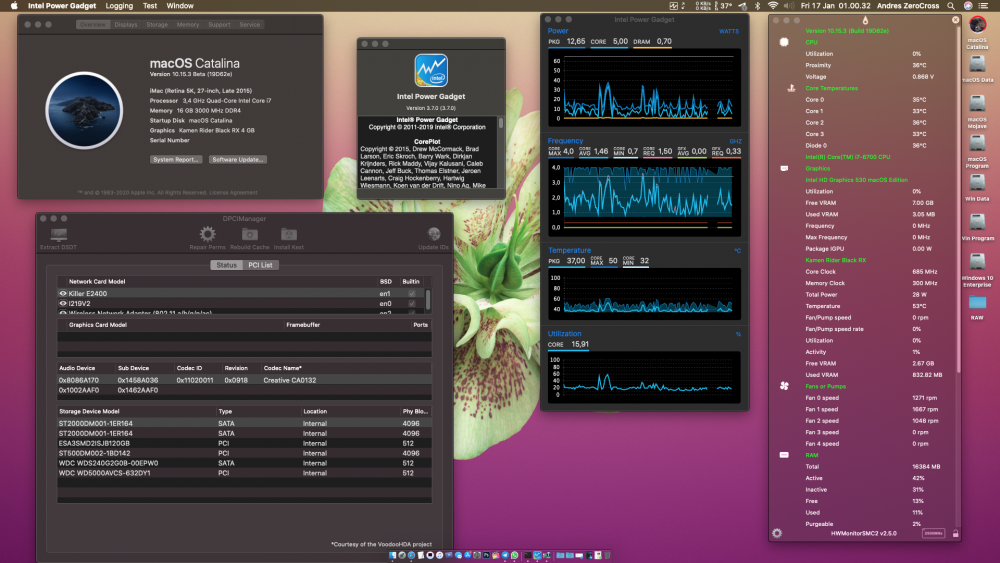Viewport: 1000px width, 563px height.
Task: Click the round X icon atop HWMonitorSMC2
Action: click(955, 20)
